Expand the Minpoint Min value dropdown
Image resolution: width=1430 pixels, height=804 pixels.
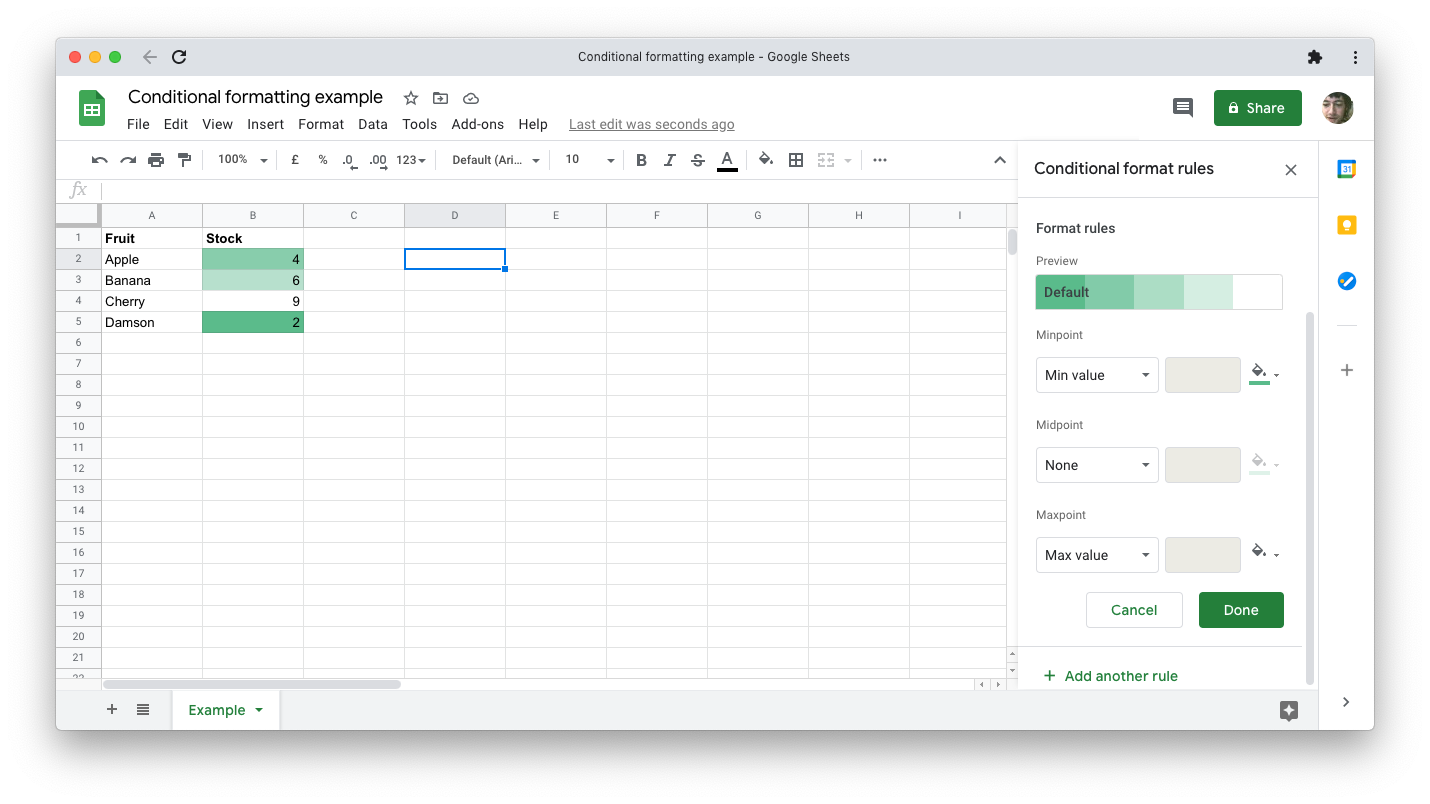click(x=1097, y=375)
